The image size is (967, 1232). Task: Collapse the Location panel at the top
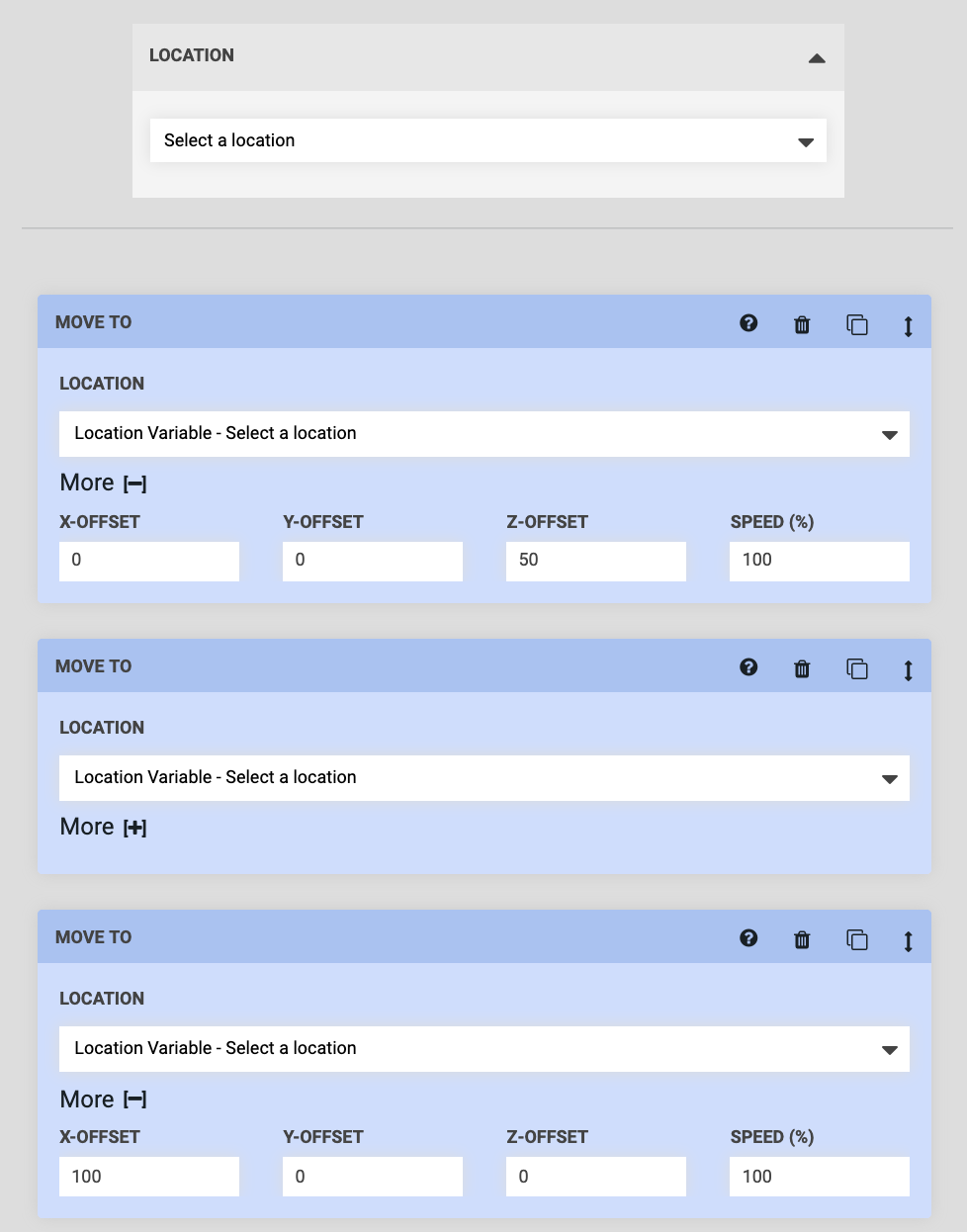click(x=817, y=58)
